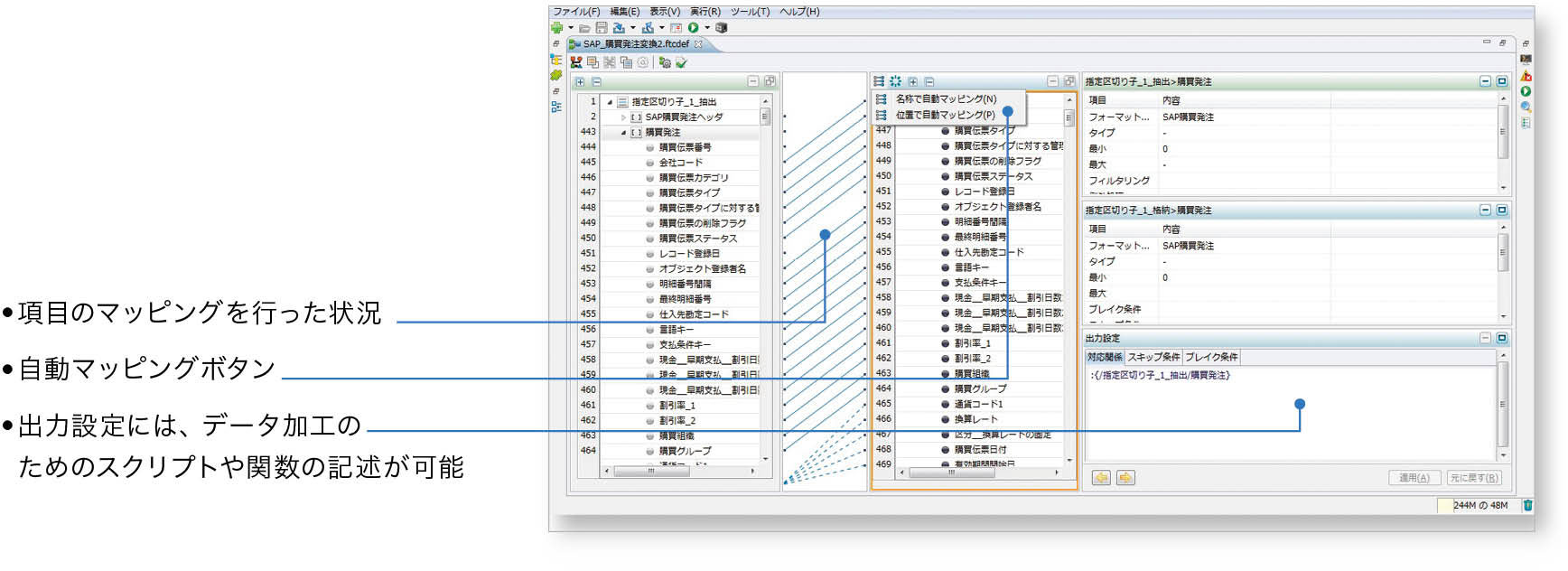Image resolution: width=1568 pixels, height=571 pixels.
Task: Click the console icon atop right sidebar
Action: click(1526, 60)
